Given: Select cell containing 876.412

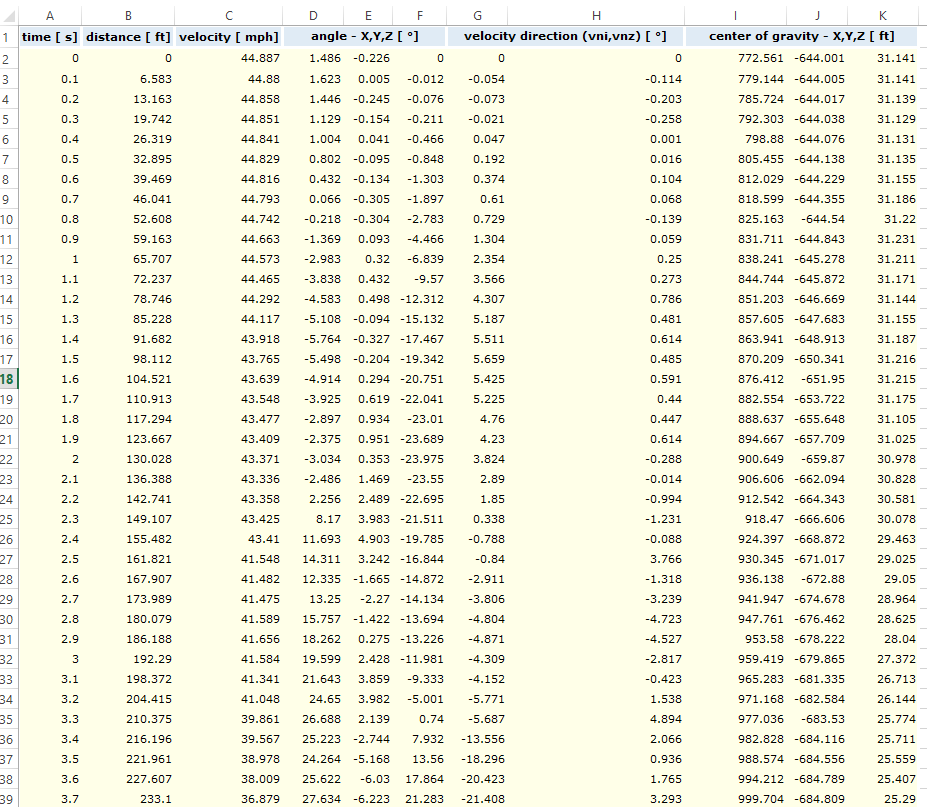Looking at the screenshot, I should [735, 379].
